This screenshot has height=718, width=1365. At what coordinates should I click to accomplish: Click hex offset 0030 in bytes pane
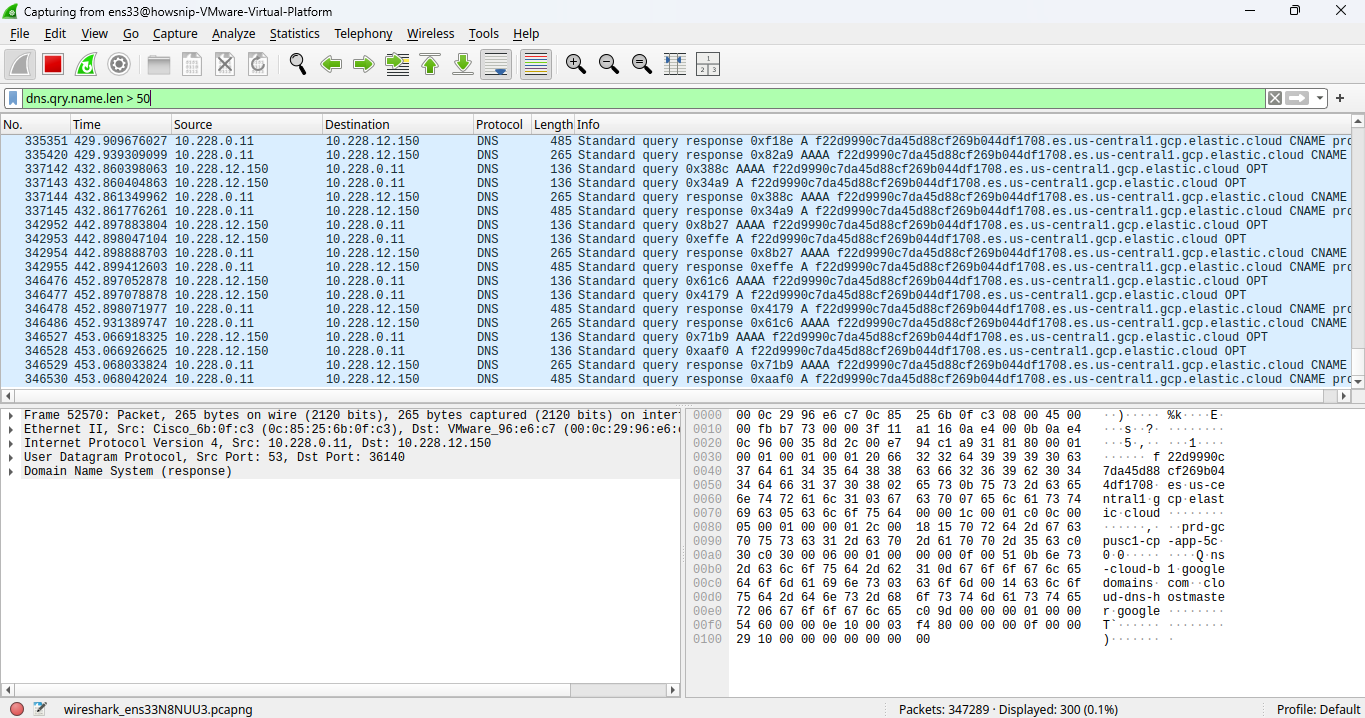coord(707,457)
